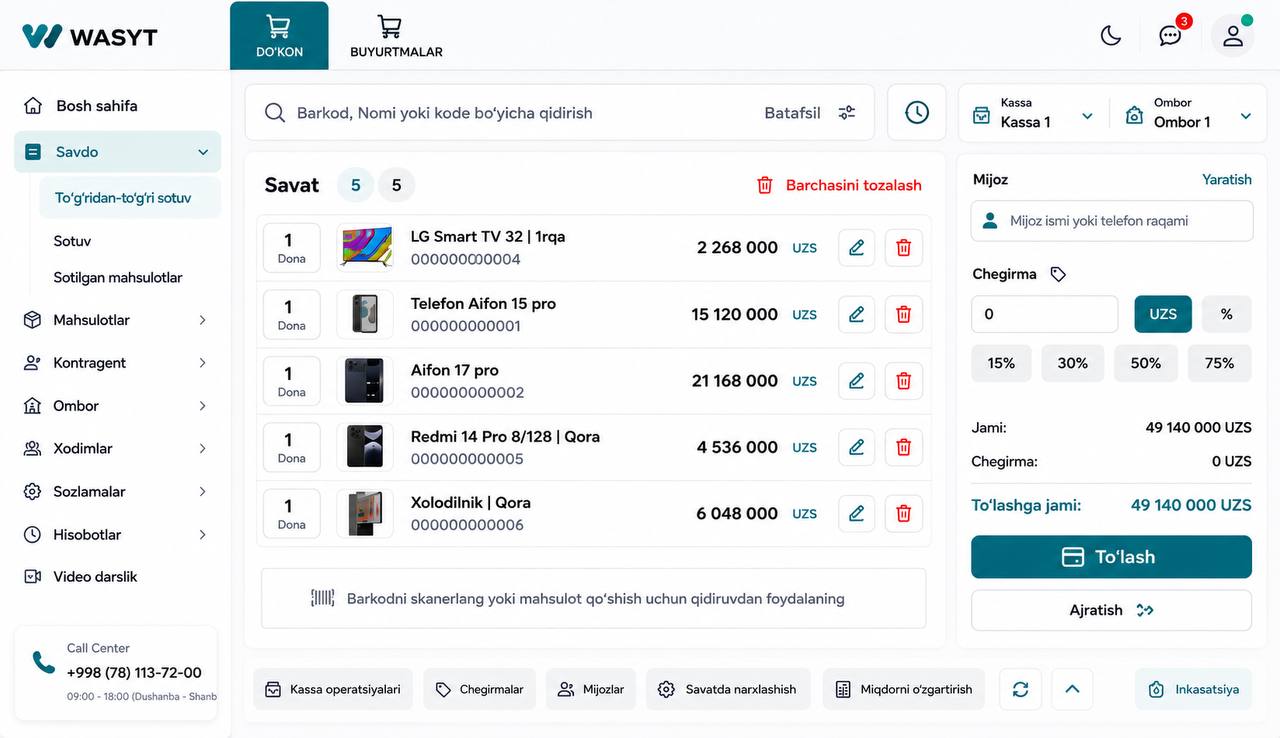Open Sotilgan mahsulotlar in sidebar
This screenshot has width=1280, height=738.
click(x=118, y=278)
